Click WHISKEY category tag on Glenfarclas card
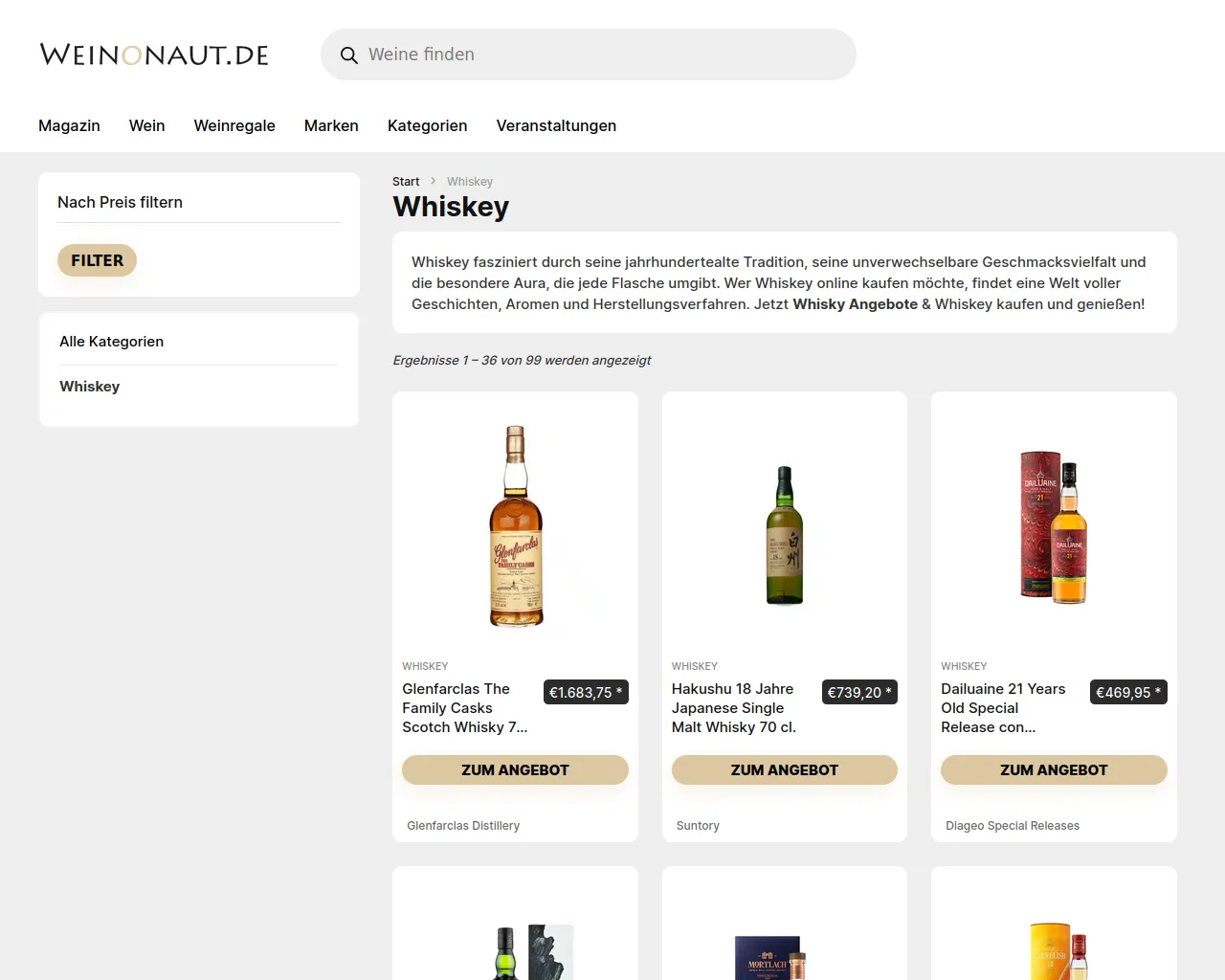Image resolution: width=1225 pixels, height=980 pixels. (x=425, y=666)
